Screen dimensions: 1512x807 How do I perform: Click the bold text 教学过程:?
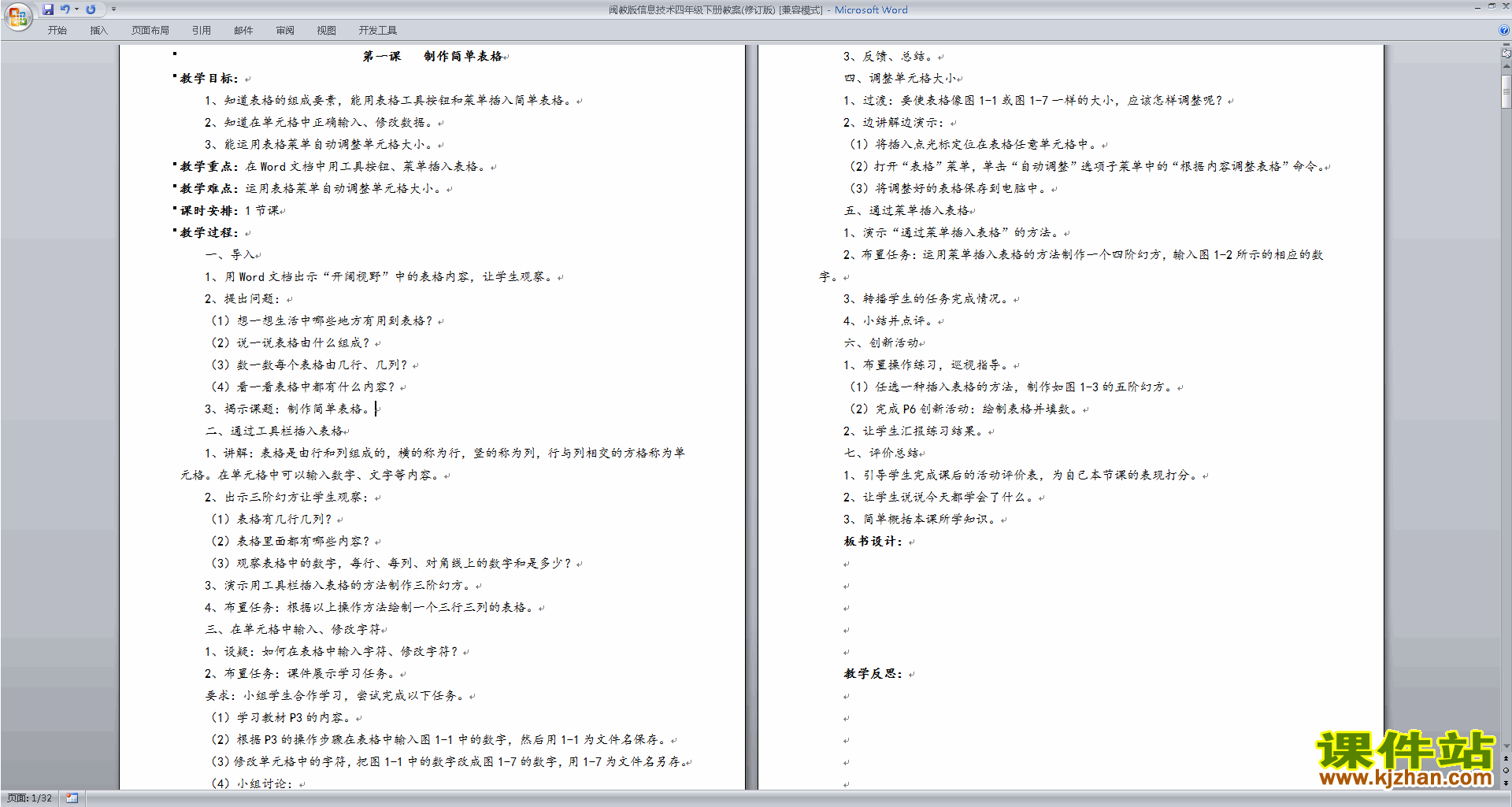pos(209,233)
